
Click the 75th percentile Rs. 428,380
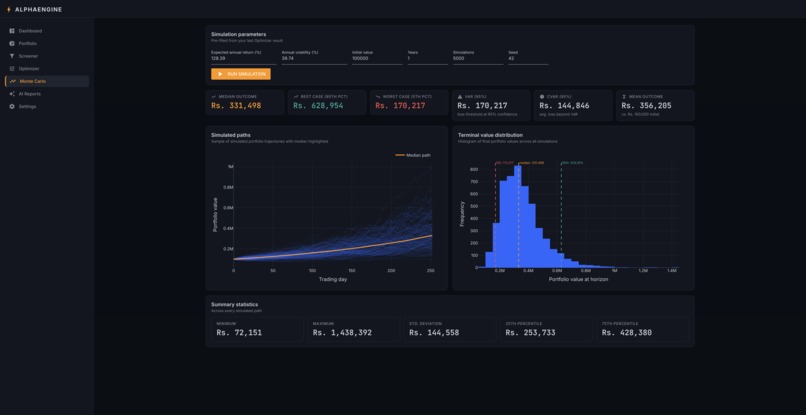627,333
